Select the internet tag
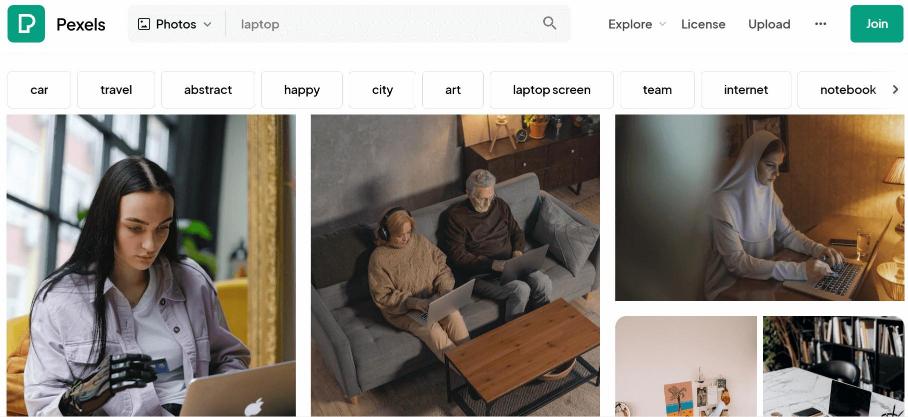908x417 pixels. [x=746, y=90]
